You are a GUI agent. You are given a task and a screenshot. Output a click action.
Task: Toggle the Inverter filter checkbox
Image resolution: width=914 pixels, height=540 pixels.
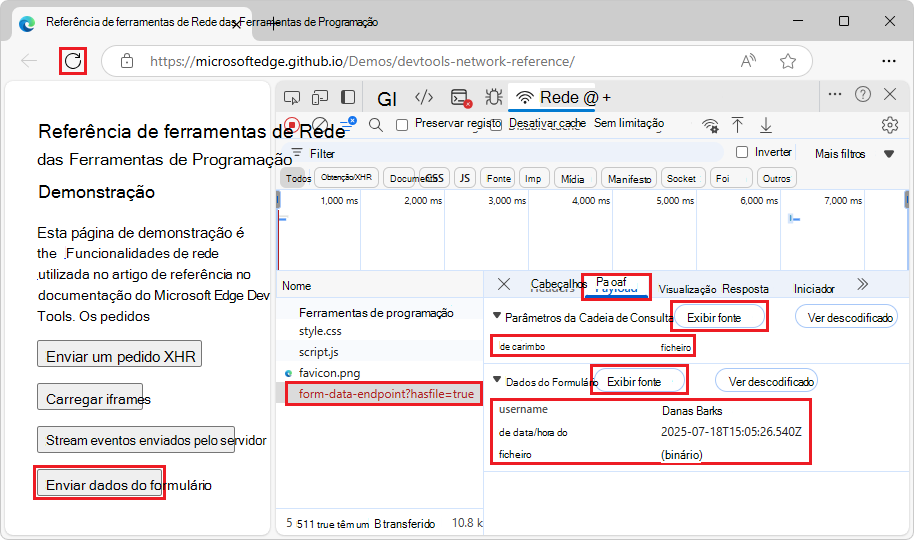coord(742,153)
